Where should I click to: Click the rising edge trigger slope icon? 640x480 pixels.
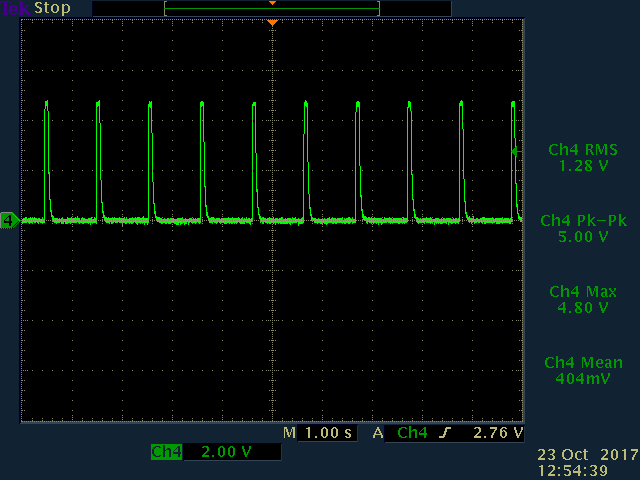[x=445, y=433]
